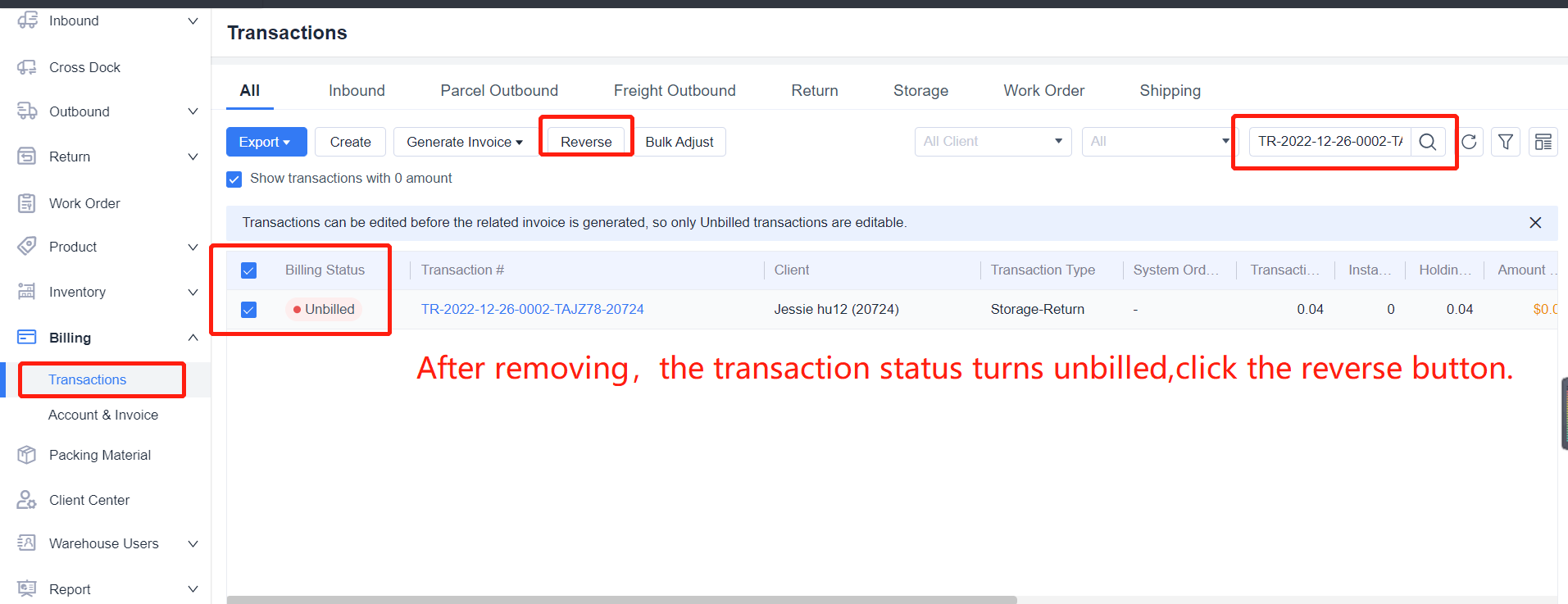Switch to the Shipping tab
1568x604 pixels.
click(1170, 91)
